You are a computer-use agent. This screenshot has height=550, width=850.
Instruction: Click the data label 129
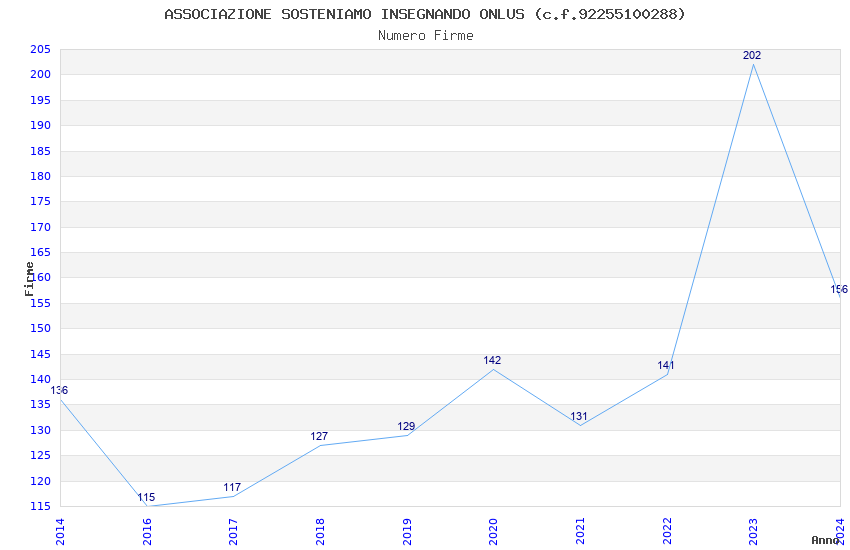[406, 426]
